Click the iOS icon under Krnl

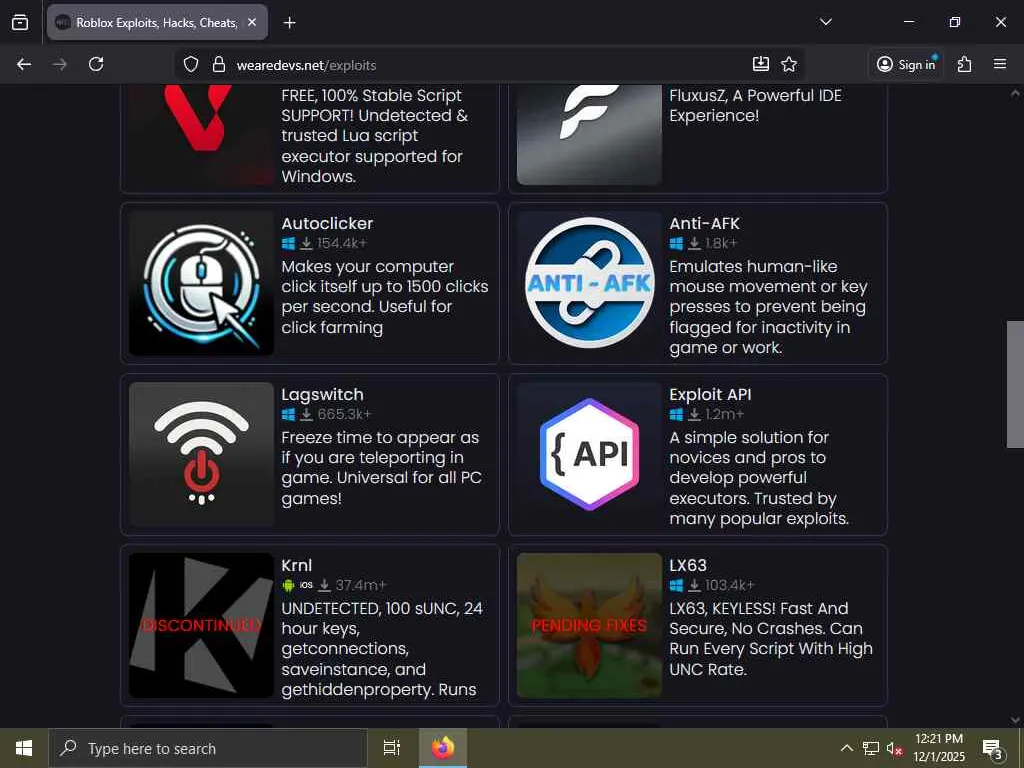tap(306, 585)
